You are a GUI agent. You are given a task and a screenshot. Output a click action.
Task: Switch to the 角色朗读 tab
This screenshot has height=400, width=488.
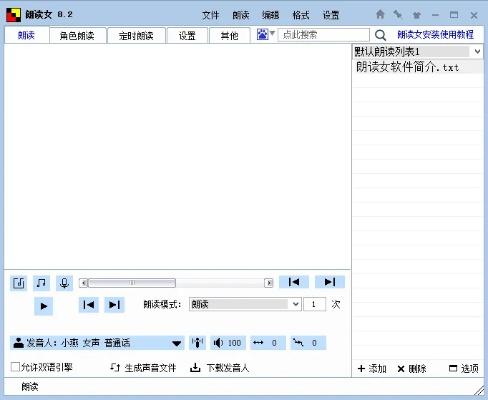pyautogui.click(x=78, y=36)
